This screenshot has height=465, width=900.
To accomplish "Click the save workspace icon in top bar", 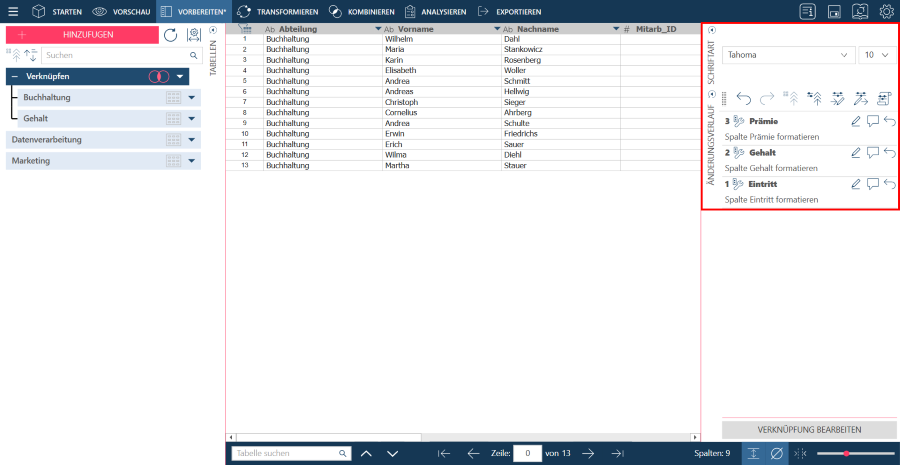I will (x=835, y=11).
